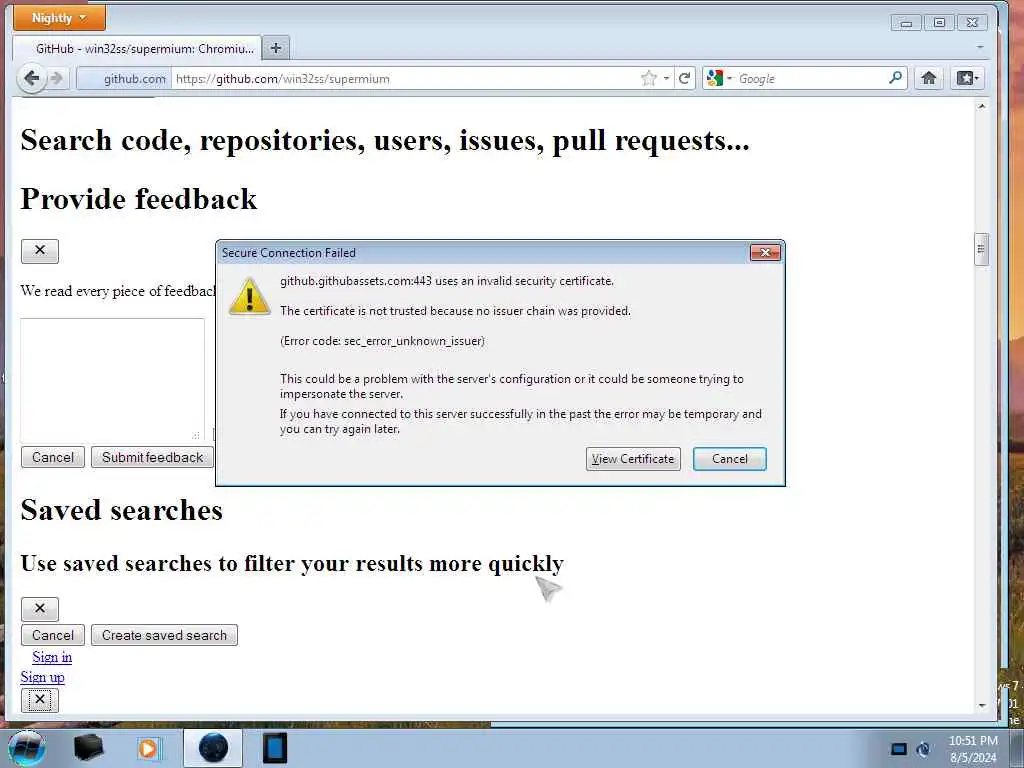Select the GitHub win32ss/supermium tab
Viewport: 1024px width, 768px height.
pyautogui.click(x=137, y=48)
